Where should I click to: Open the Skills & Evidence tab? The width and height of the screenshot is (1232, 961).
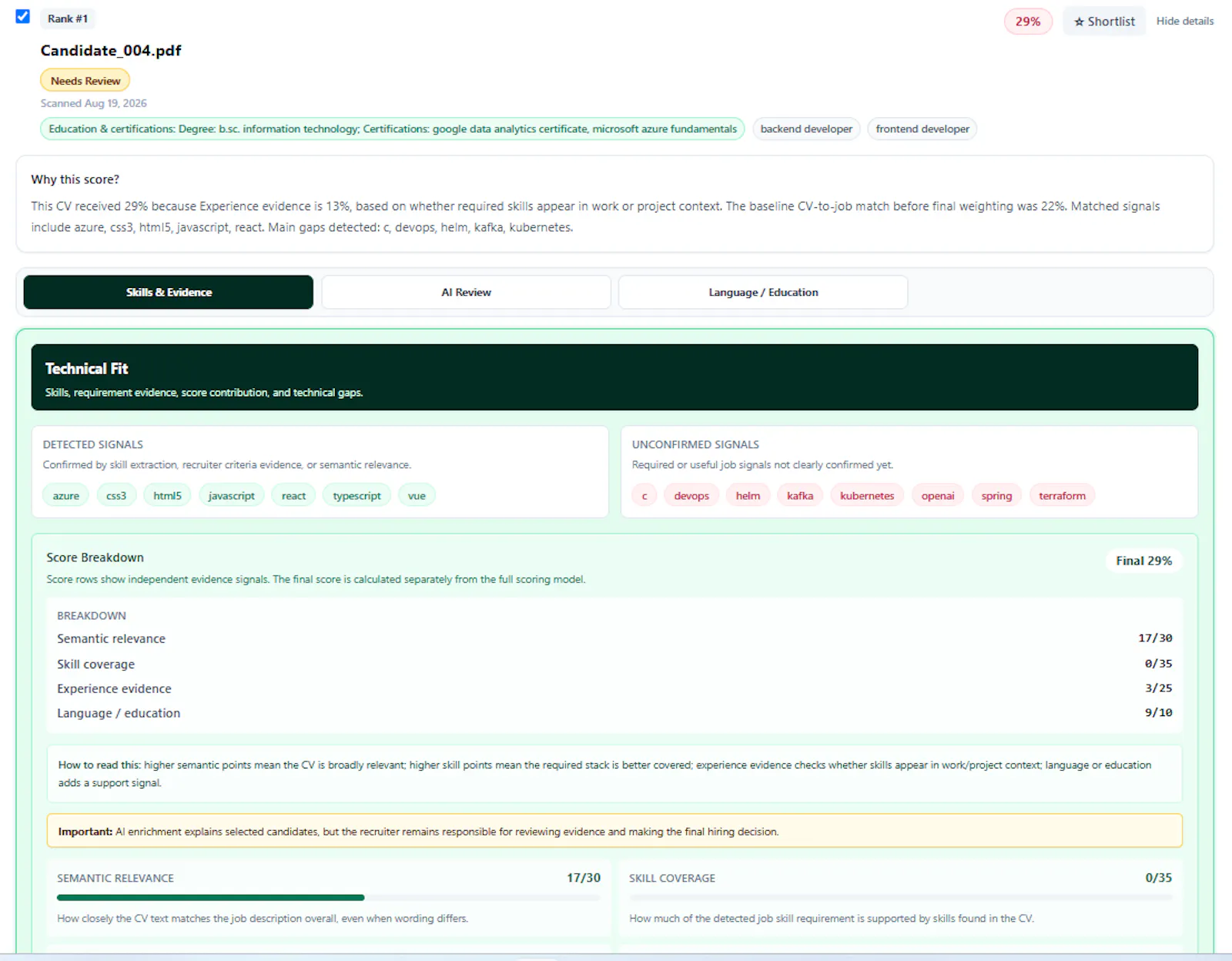[169, 293]
